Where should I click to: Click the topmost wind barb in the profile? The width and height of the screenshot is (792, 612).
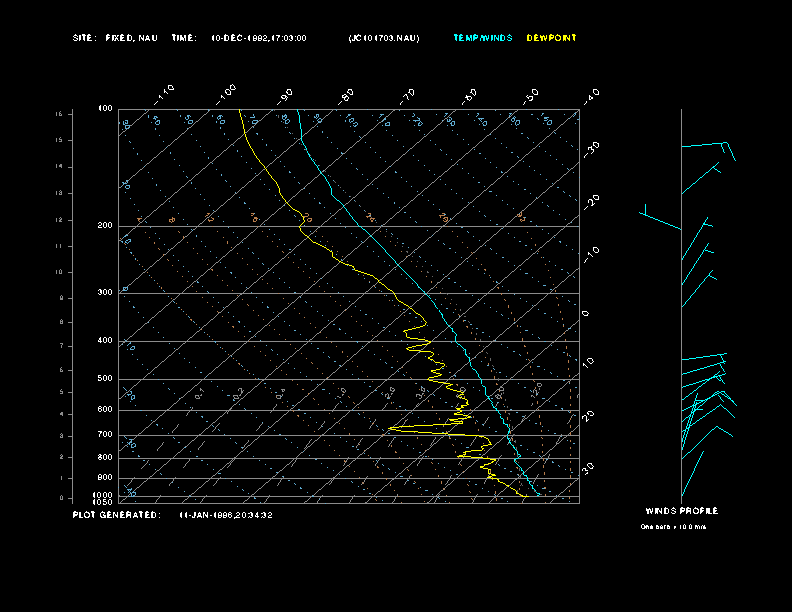coord(707,146)
